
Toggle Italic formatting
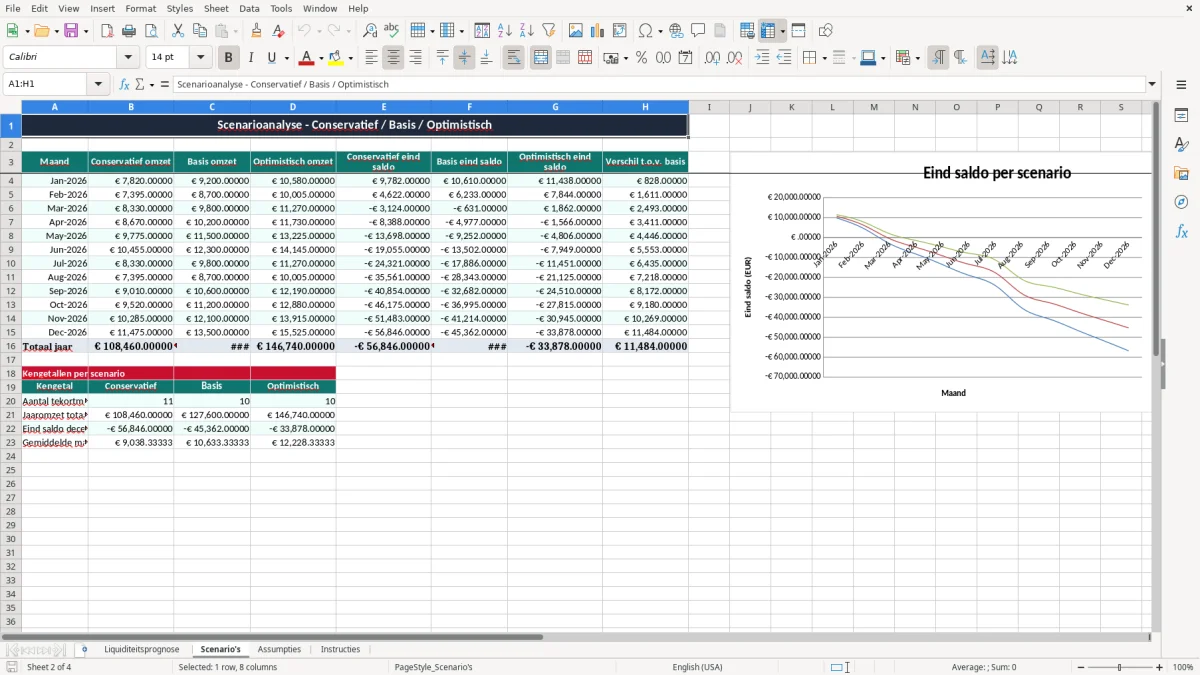[x=251, y=58]
